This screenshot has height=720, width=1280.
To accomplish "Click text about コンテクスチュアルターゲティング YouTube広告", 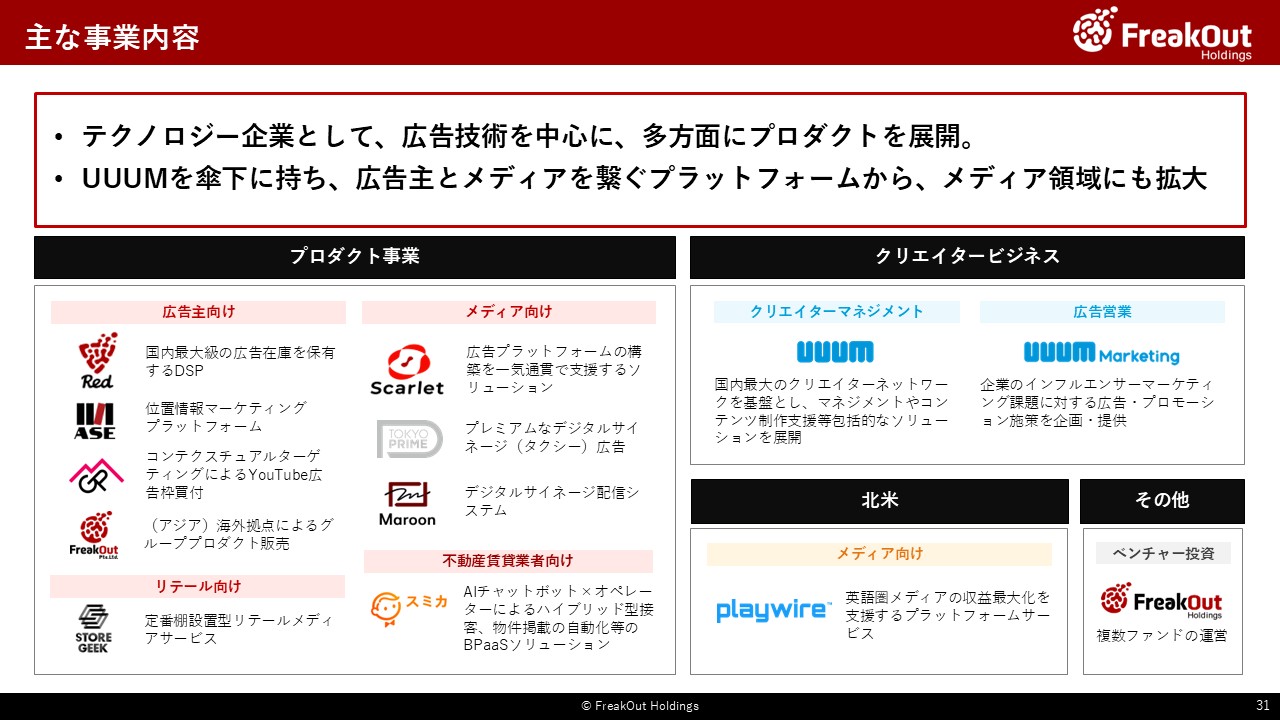I will [234, 474].
